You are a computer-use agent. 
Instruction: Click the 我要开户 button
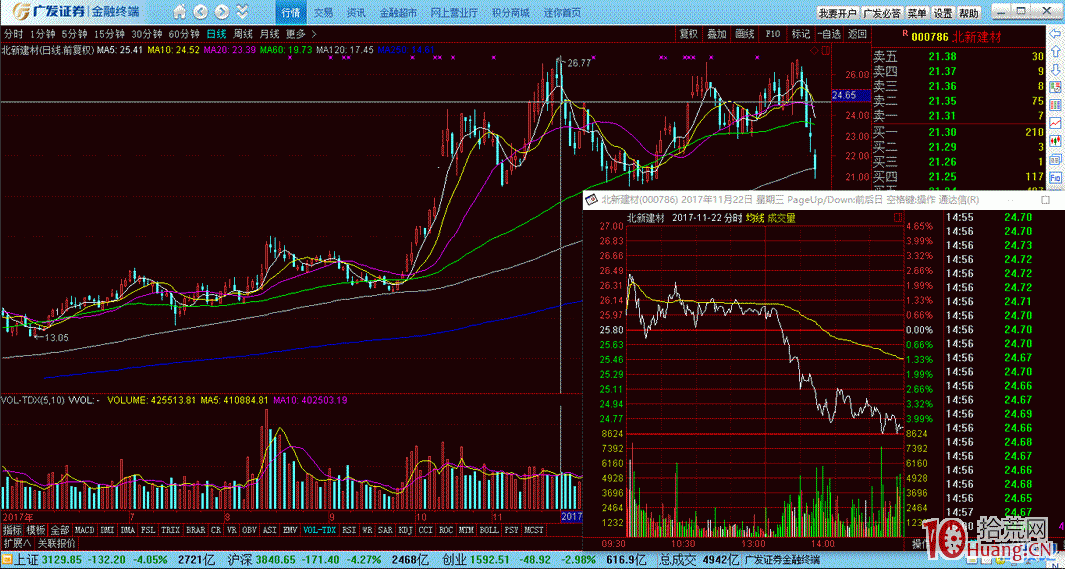coord(837,13)
